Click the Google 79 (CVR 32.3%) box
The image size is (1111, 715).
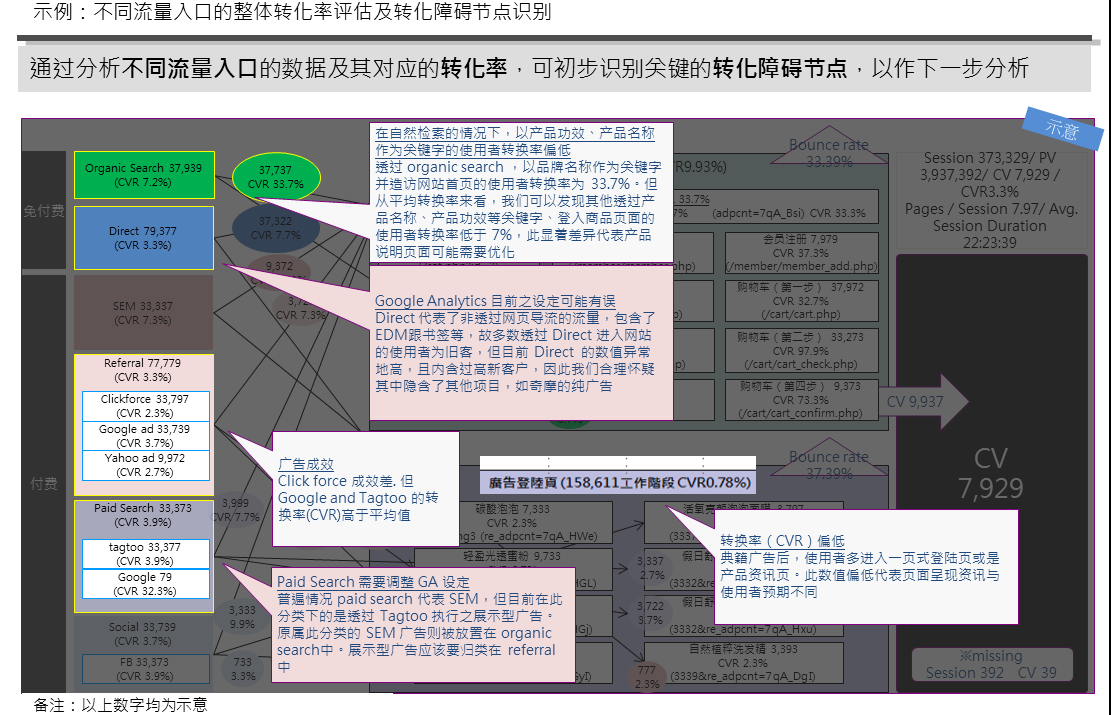[145, 584]
